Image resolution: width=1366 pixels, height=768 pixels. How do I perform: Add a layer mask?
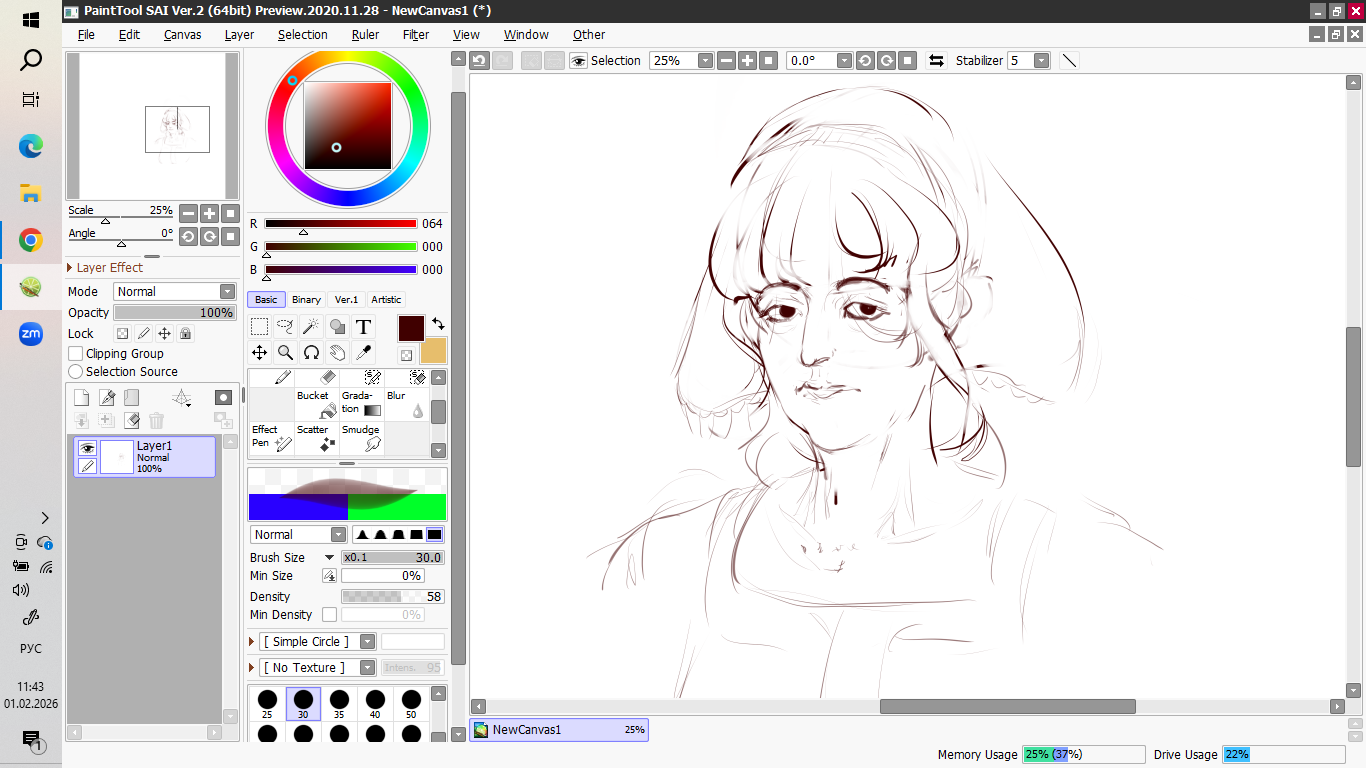click(x=223, y=398)
